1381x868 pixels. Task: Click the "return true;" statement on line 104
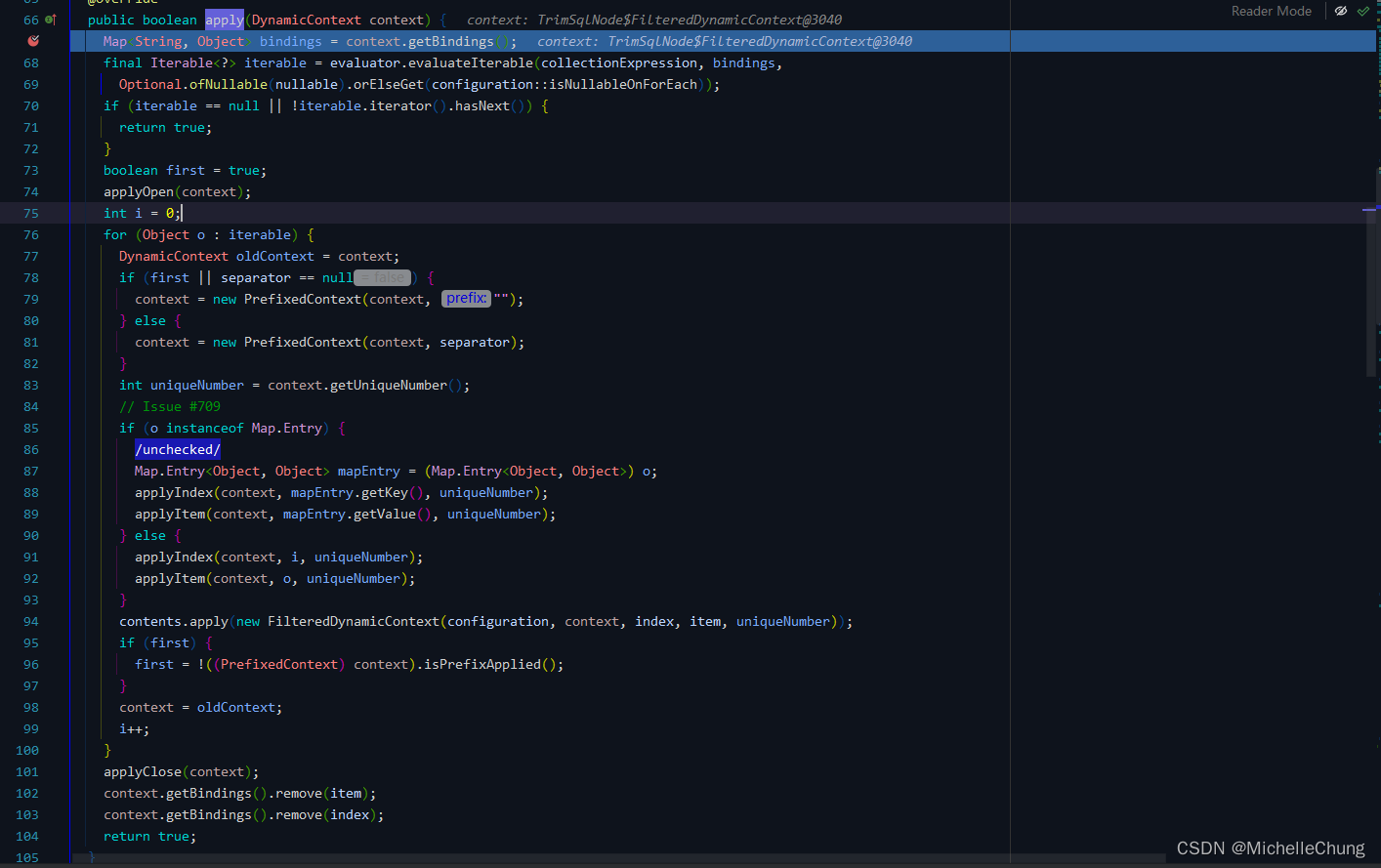pyautogui.click(x=150, y=836)
